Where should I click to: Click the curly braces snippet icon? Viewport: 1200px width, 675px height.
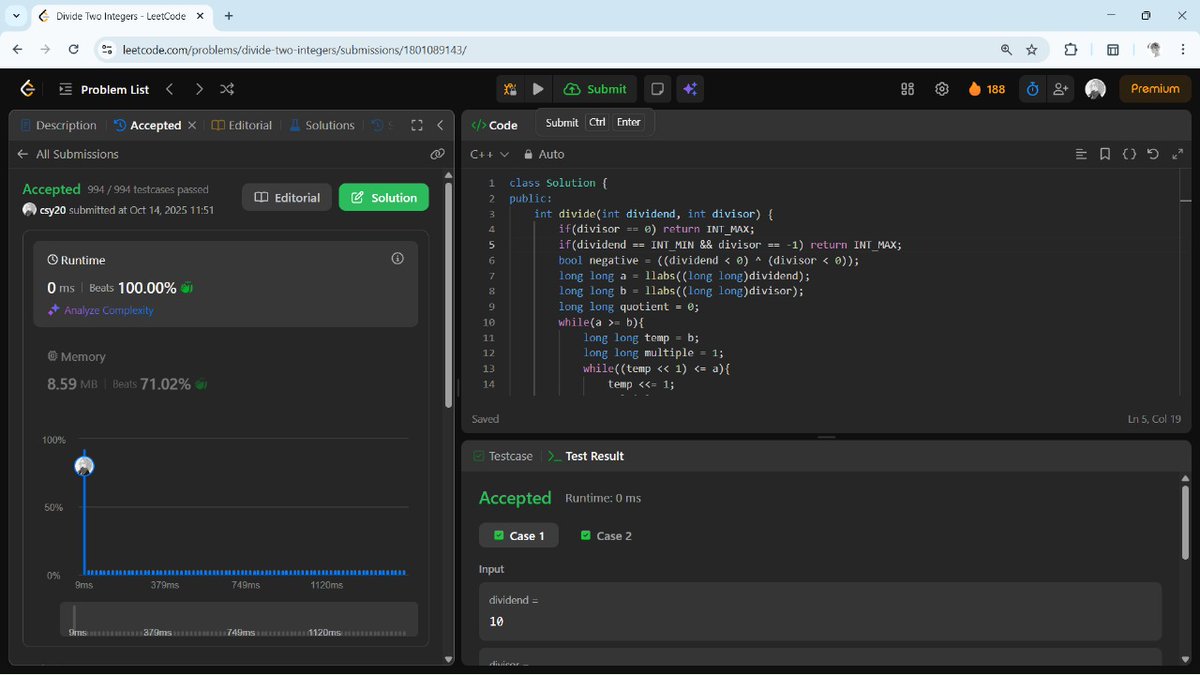(x=1129, y=154)
